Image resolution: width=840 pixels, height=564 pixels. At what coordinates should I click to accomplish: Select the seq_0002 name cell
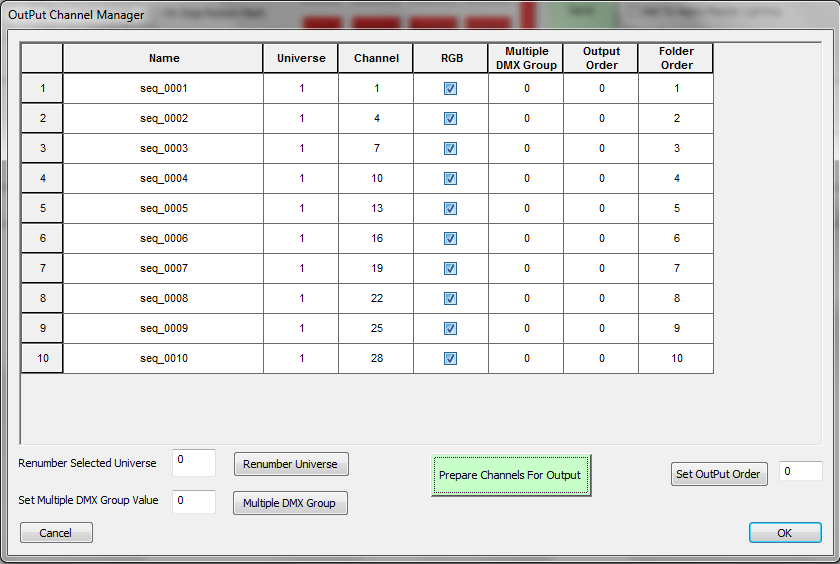(x=163, y=118)
